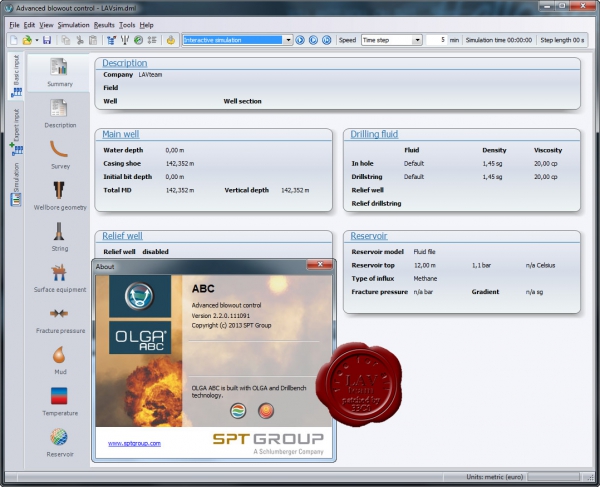Screen dimensions: 600x487
Task: Open the Drilling fluid heading link
Action: click(374, 134)
